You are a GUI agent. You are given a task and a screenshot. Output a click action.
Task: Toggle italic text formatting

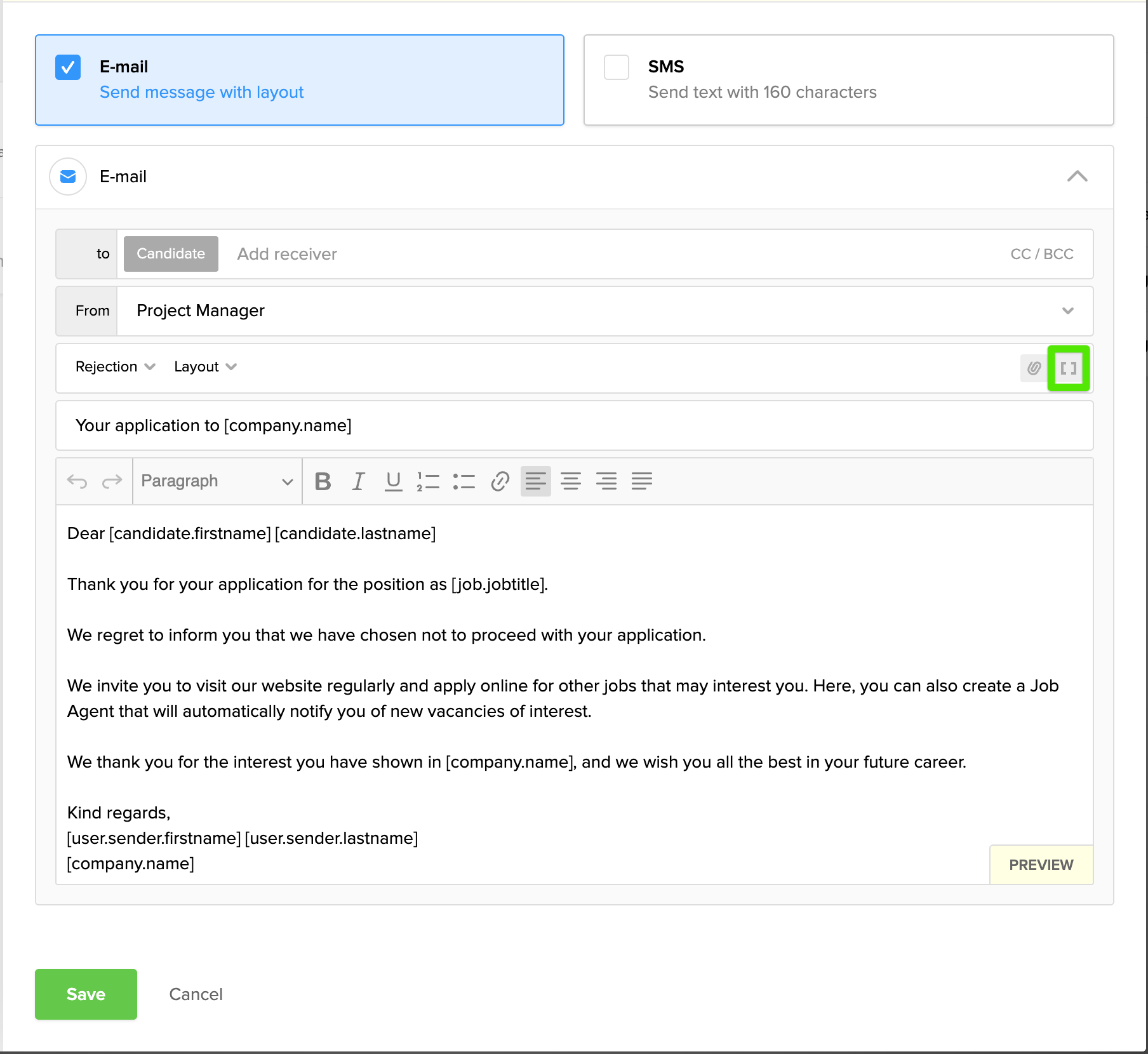(x=358, y=481)
